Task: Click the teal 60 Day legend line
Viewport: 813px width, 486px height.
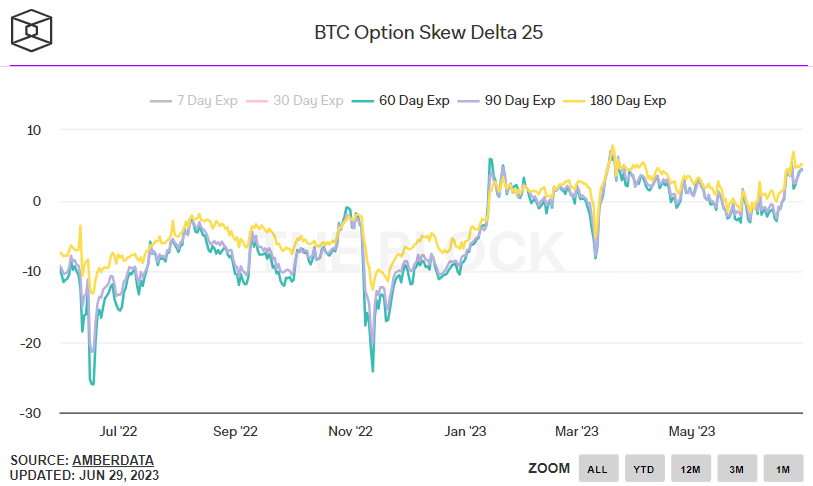Action: point(362,101)
